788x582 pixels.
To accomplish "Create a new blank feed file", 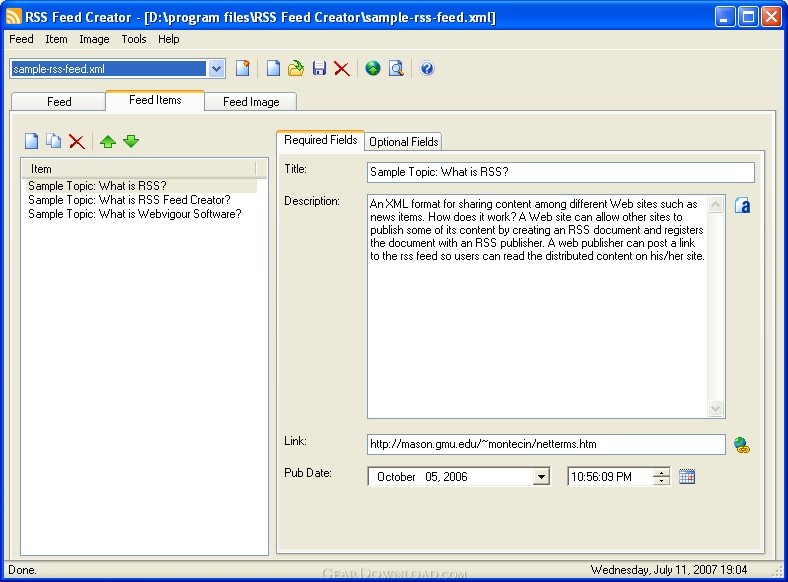I will [x=273, y=68].
